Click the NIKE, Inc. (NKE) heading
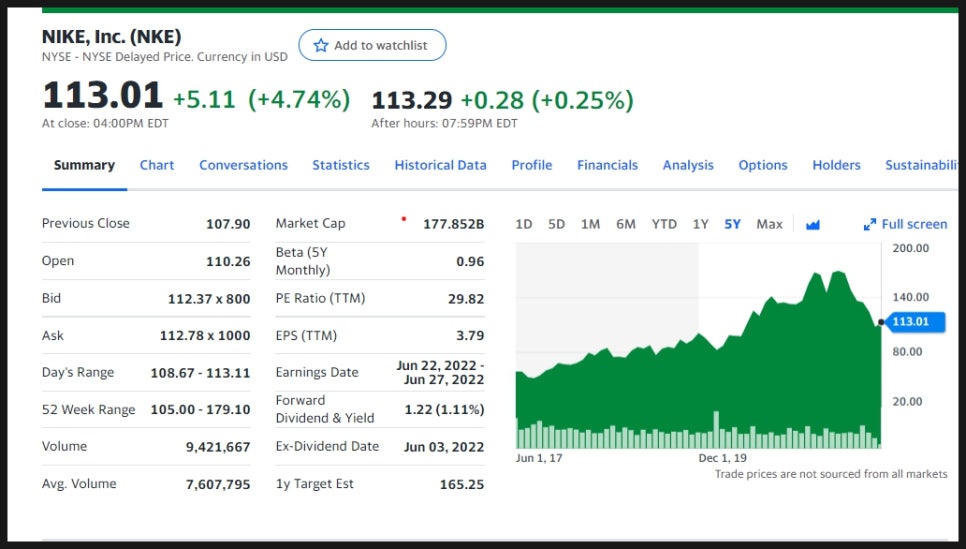The width and height of the screenshot is (966, 549). pos(112,37)
